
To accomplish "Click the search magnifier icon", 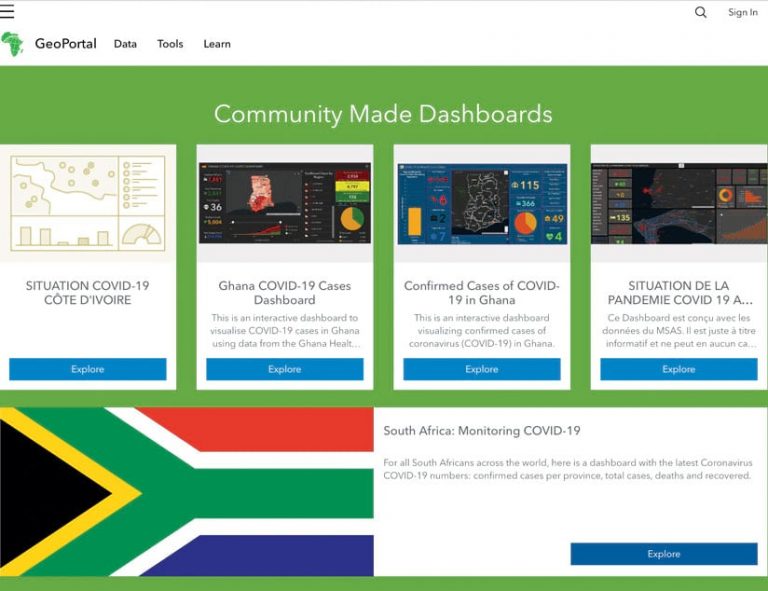I will click(x=700, y=12).
